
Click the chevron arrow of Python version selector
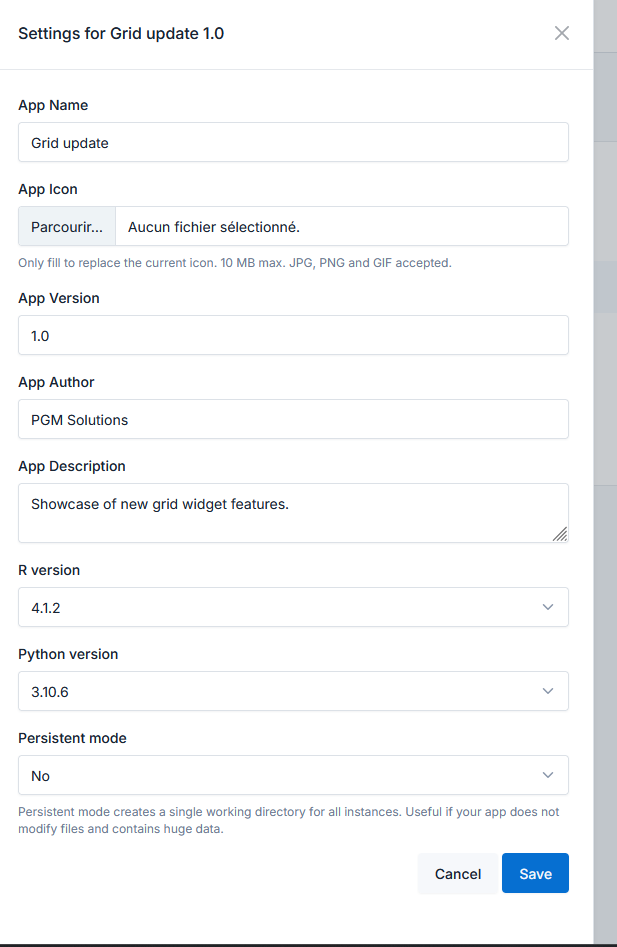pyautogui.click(x=548, y=691)
